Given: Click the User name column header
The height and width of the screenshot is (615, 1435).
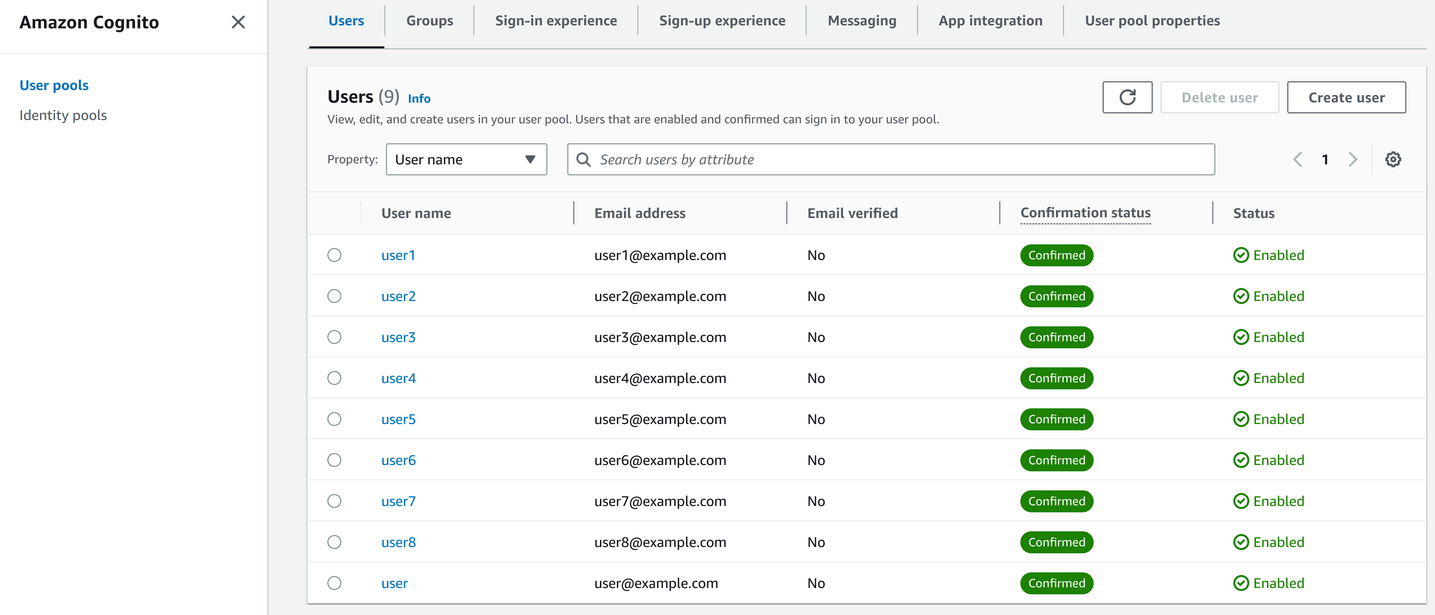Looking at the screenshot, I should (416, 213).
